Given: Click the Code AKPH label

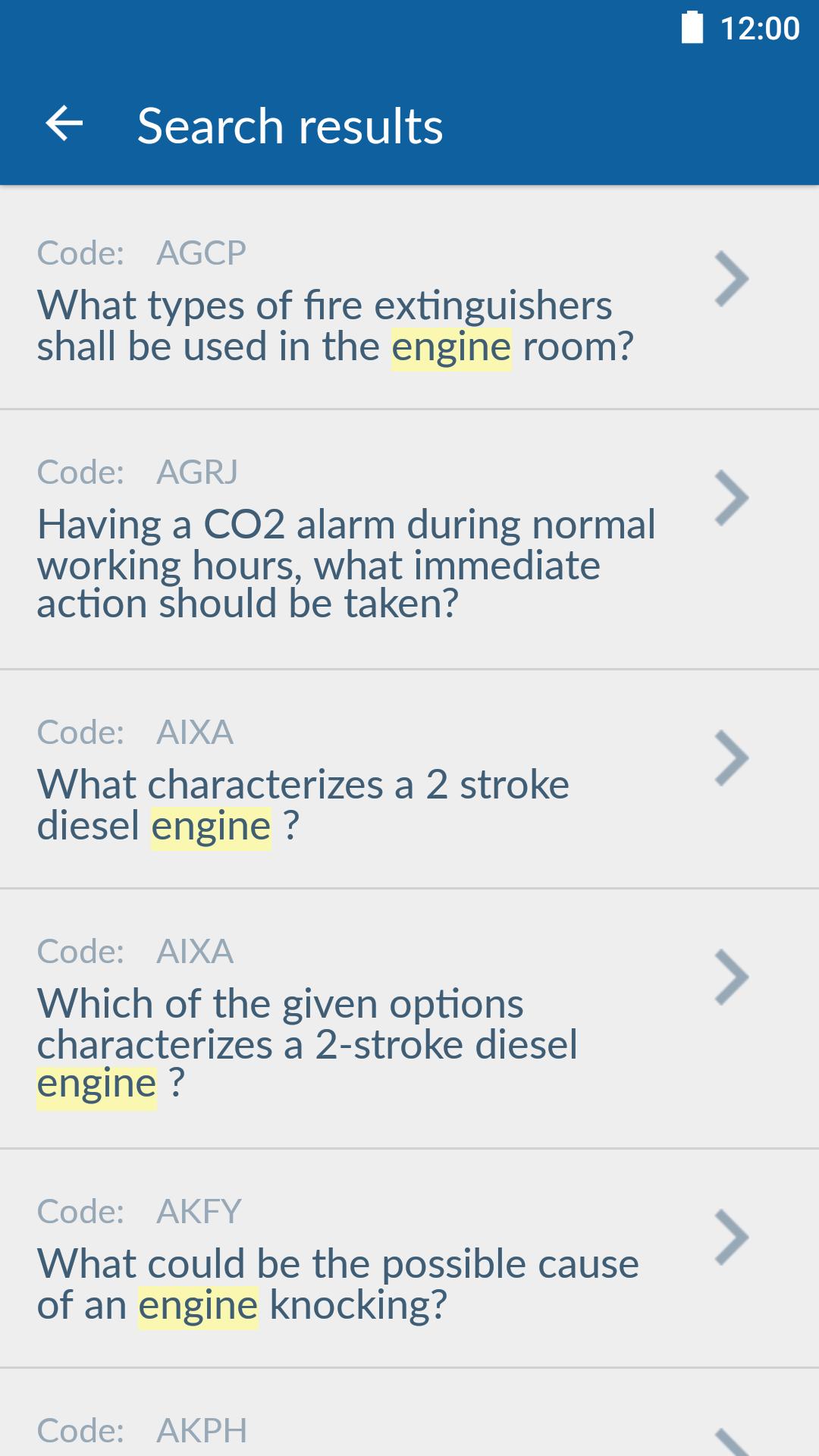Looking at the screenshot, I should [x=142, y=1431].
